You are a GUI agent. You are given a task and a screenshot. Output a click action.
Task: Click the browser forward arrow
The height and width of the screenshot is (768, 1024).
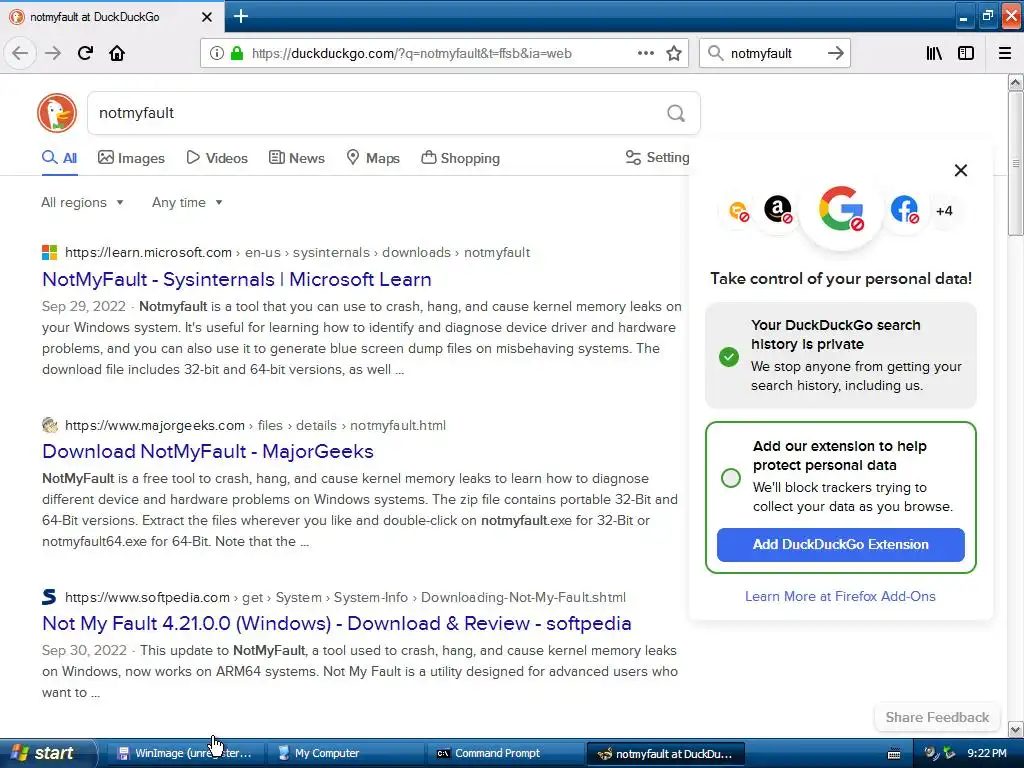point(53,53)
